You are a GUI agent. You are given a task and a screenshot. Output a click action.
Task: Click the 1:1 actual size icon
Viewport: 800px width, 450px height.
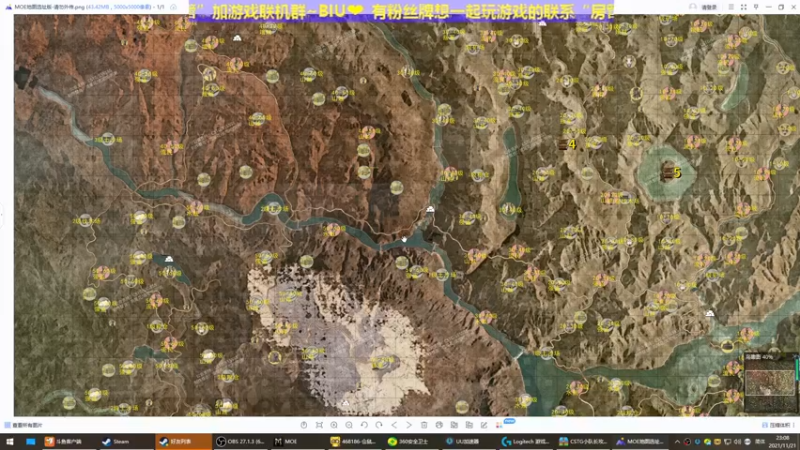click(x=304, y=425)
